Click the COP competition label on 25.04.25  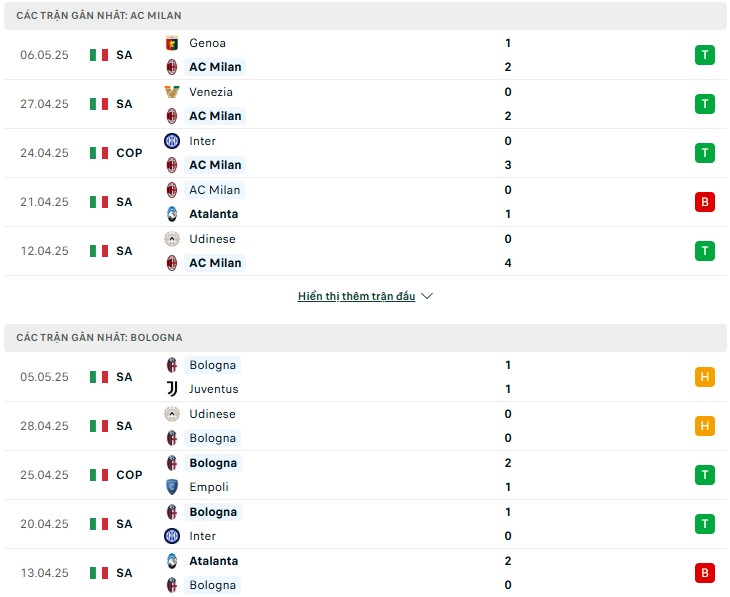tap(129, 475)
